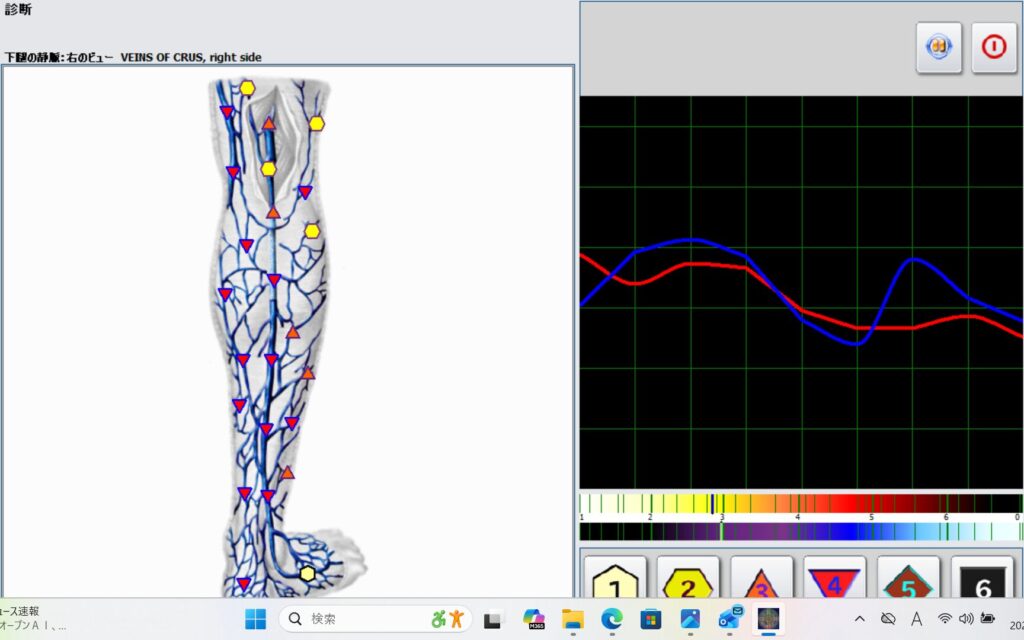
Task: Click the blue-orange globe button beside power
Action: (939, 48)
